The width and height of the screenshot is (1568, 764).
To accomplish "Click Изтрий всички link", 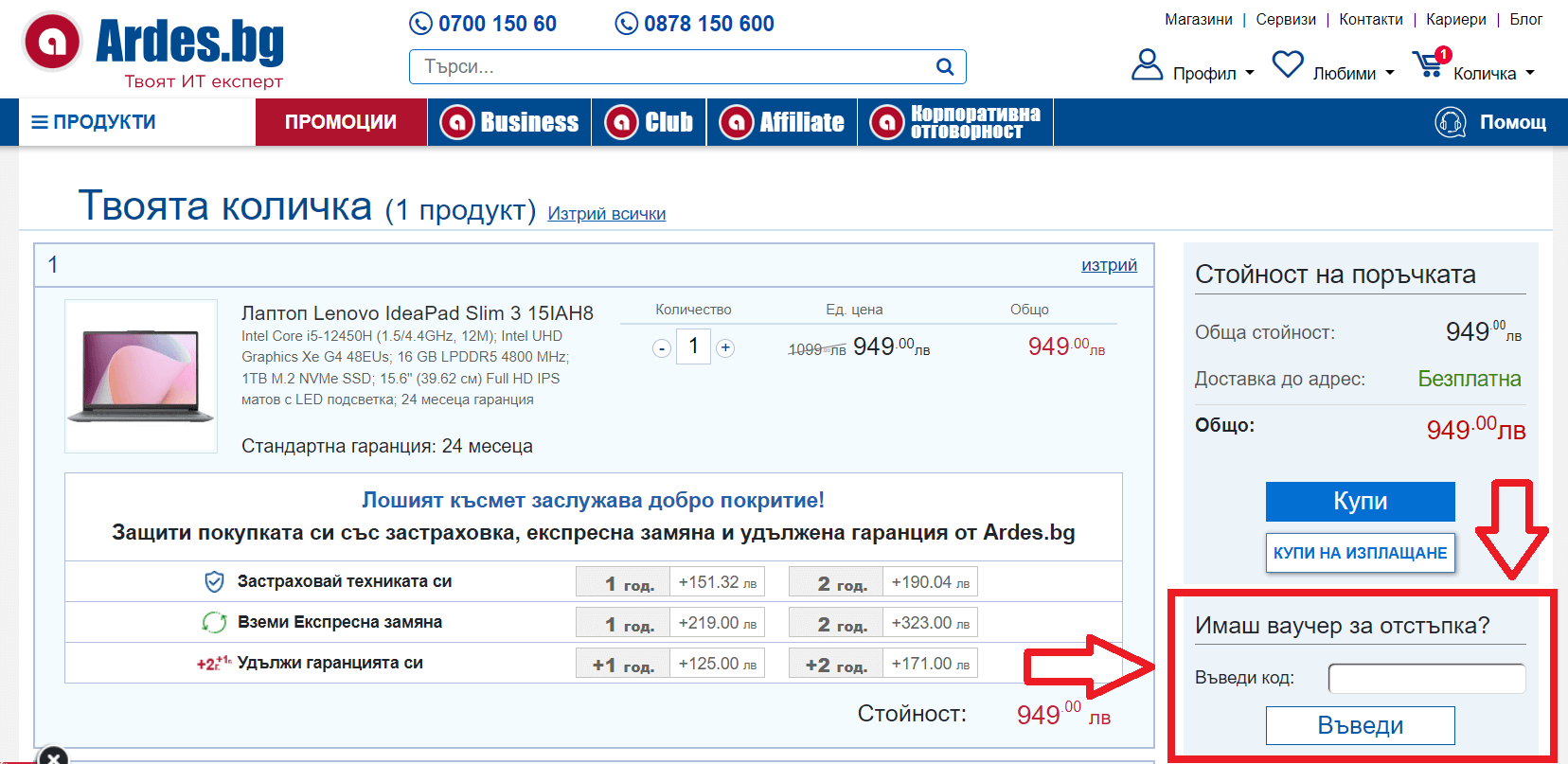I will click(x=607, y=214).
